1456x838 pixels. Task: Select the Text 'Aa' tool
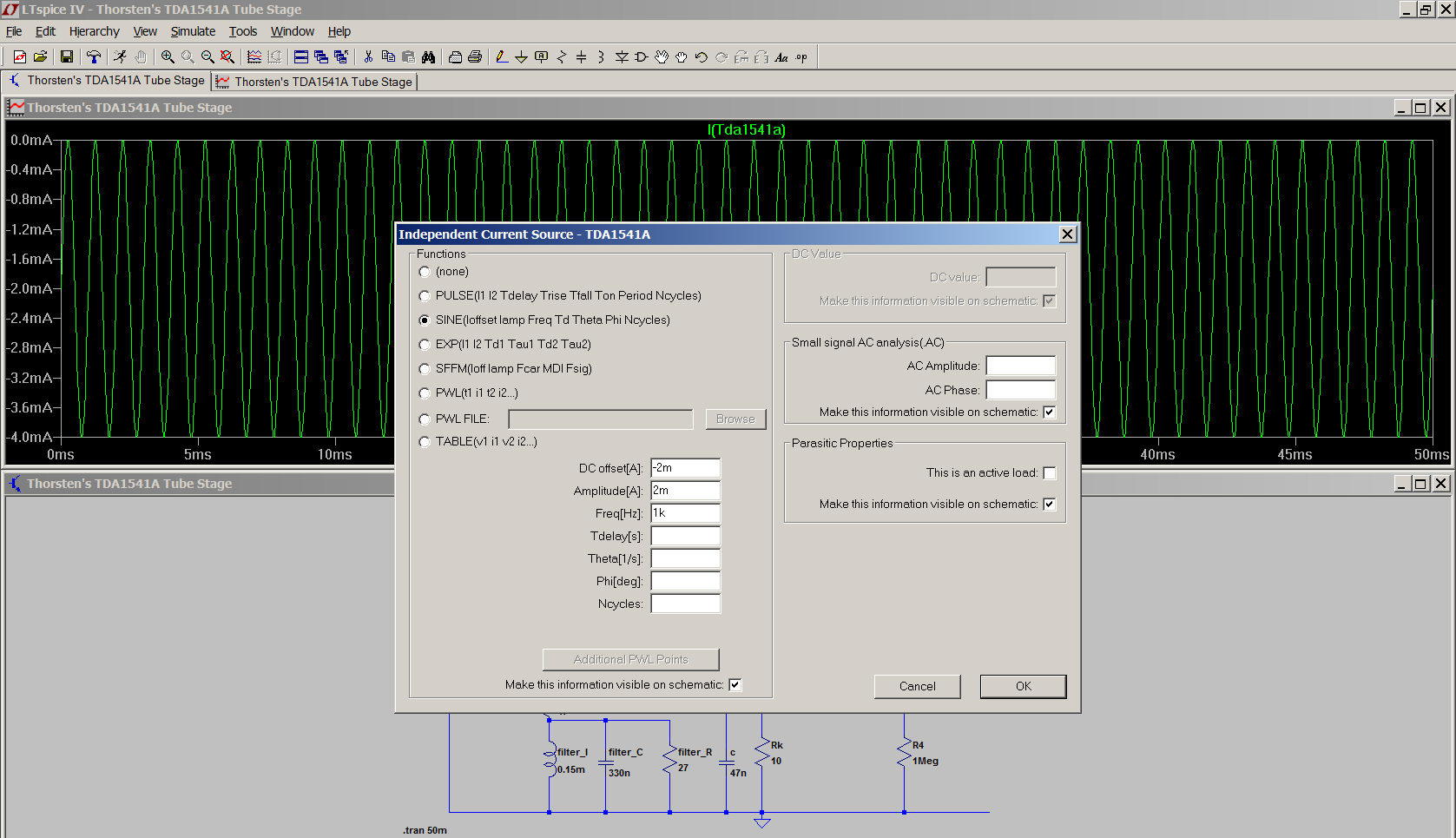[x=781, y=57]
